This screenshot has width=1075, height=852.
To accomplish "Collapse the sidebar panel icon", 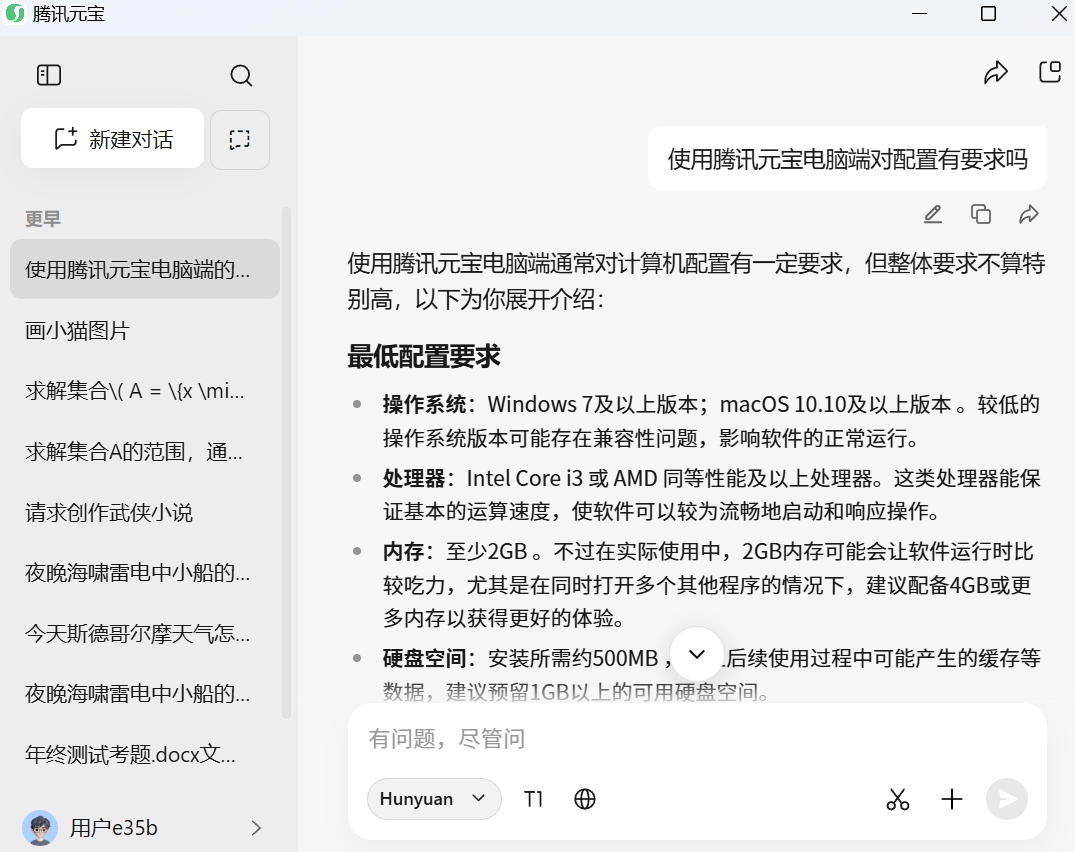I will coord(49,75).
